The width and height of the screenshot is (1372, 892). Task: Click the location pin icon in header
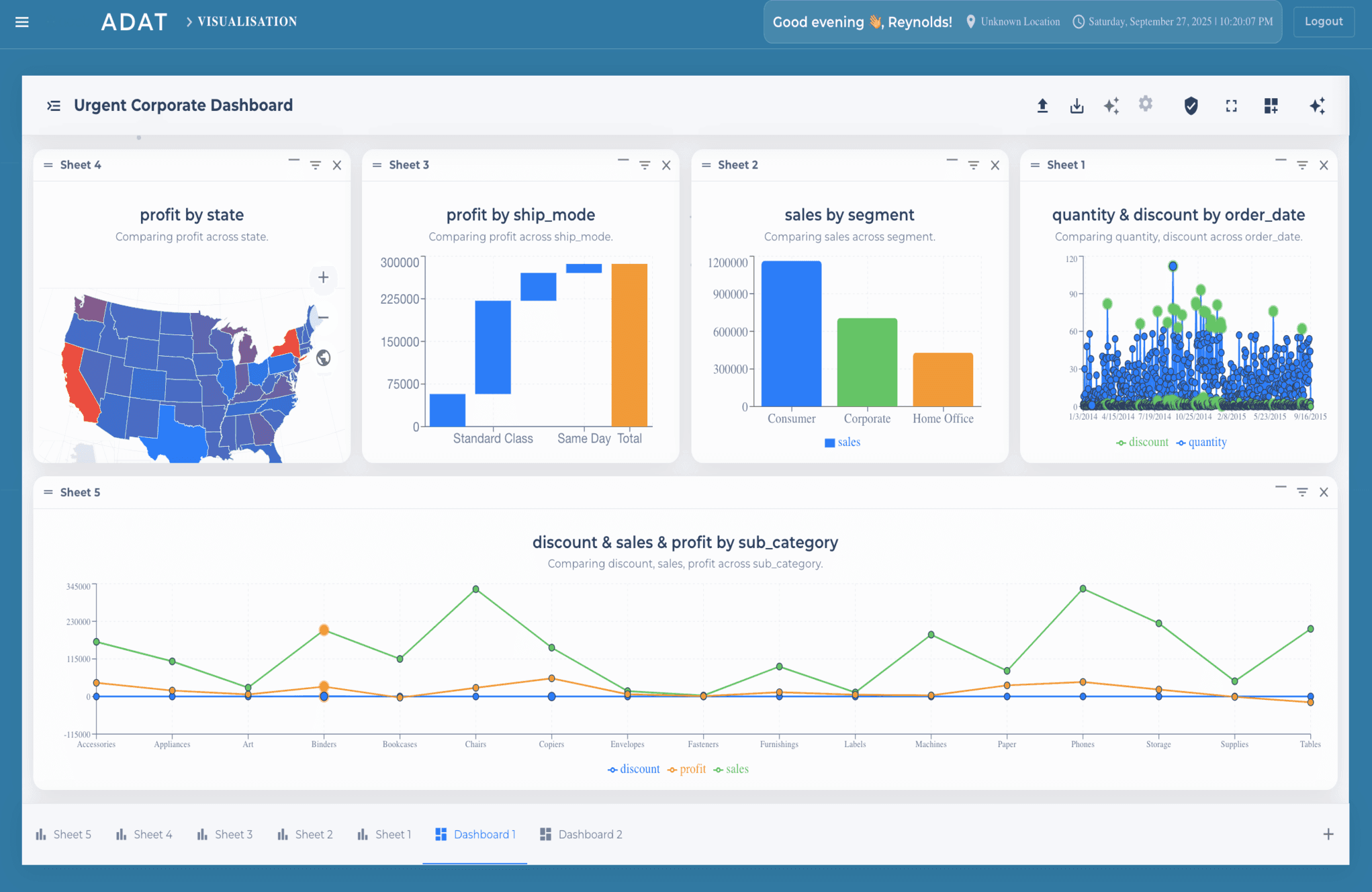[970, 21]
